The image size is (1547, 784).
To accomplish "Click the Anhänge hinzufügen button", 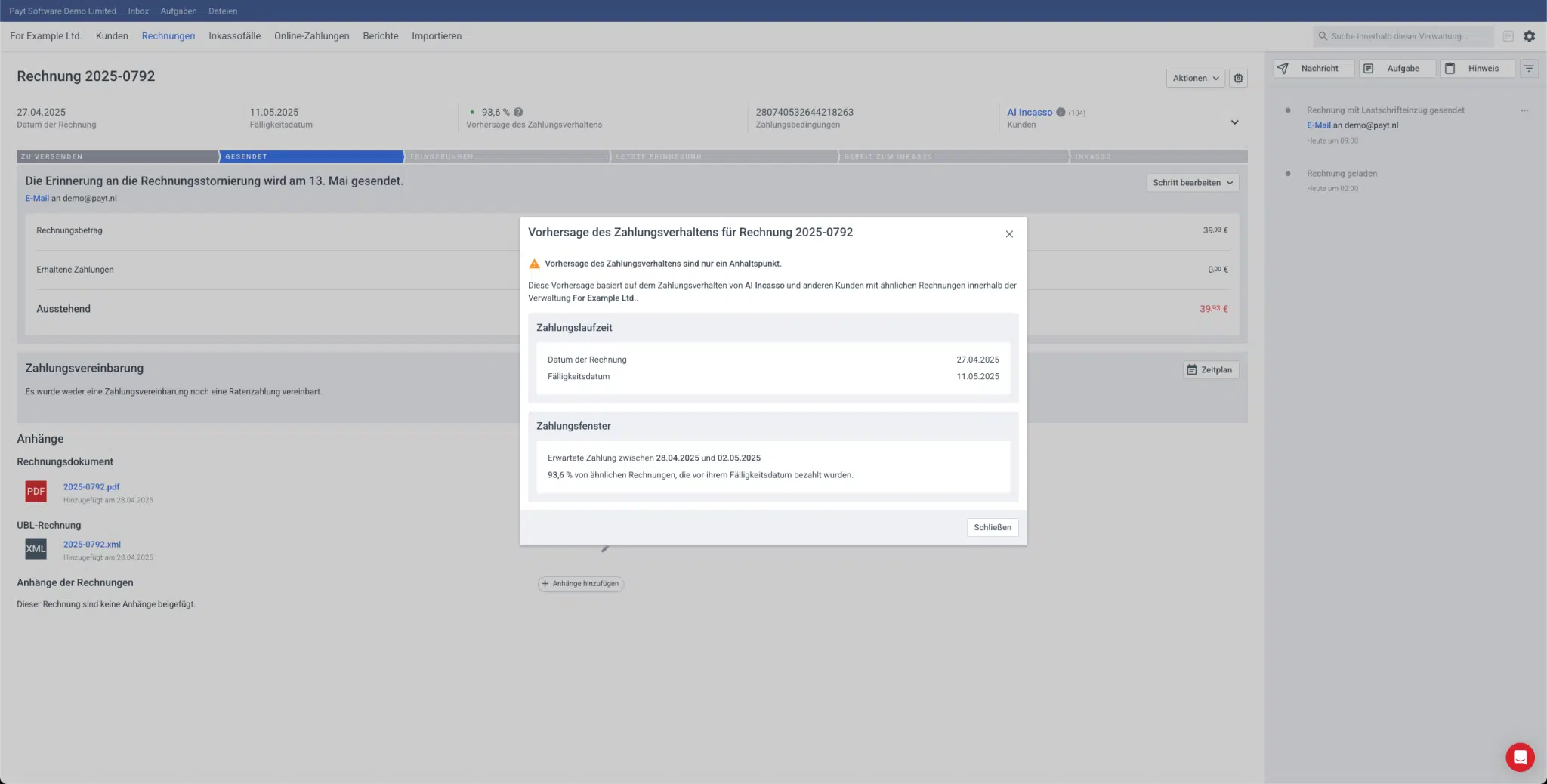I will tap(580, 584).
